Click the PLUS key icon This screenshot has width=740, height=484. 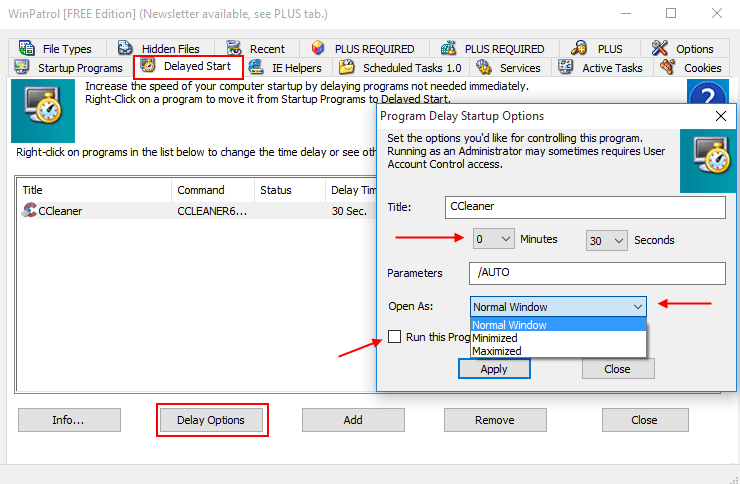tap(579, 48)
